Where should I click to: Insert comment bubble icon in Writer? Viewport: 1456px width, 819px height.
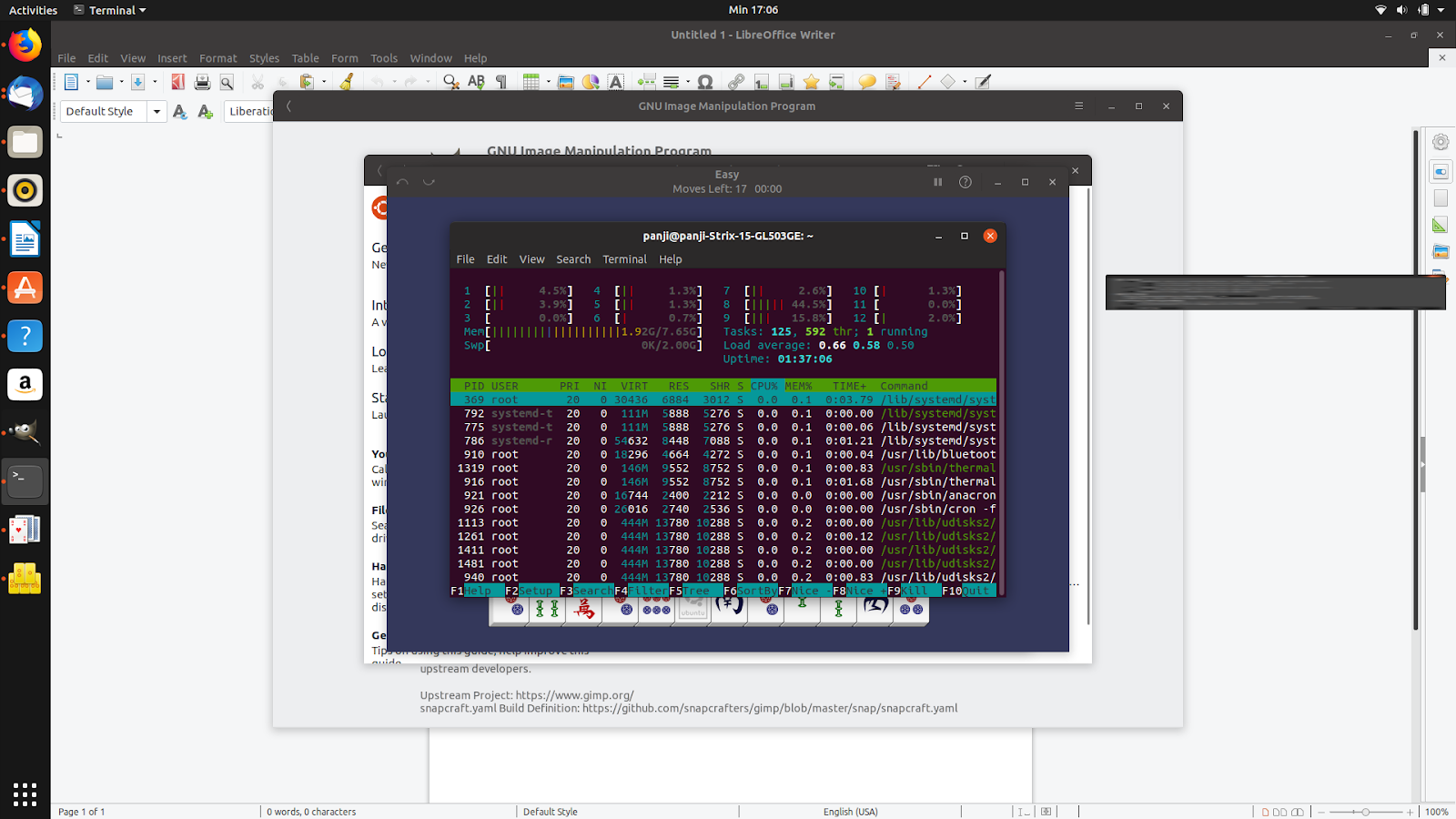[867, 82]
